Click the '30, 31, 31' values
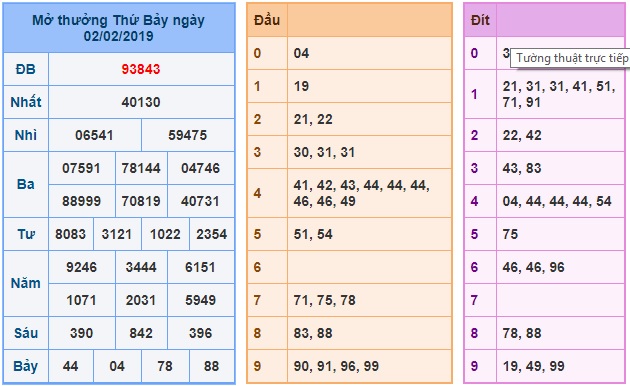The image size is (630, 386). click(x=324, y=152)
